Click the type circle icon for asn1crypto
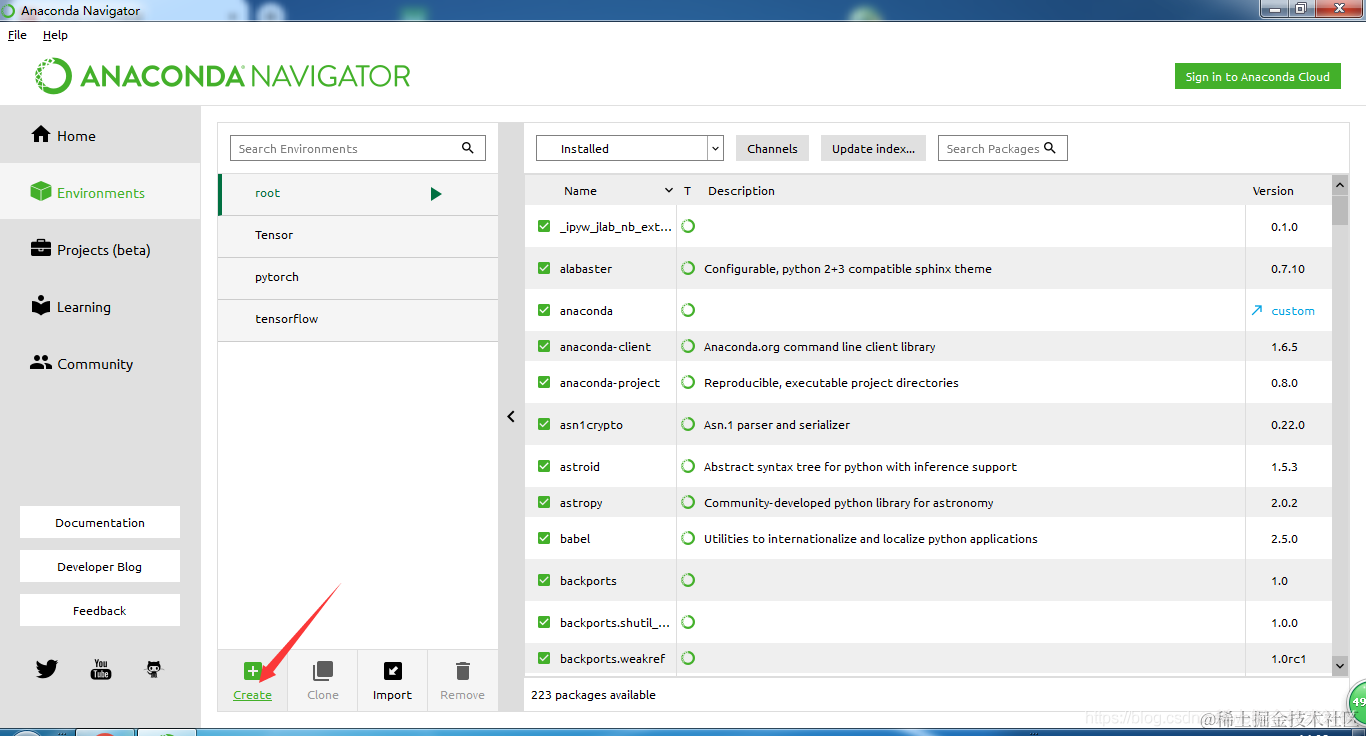The width and height of the screenshot is (1366, 736). [688, 424]
